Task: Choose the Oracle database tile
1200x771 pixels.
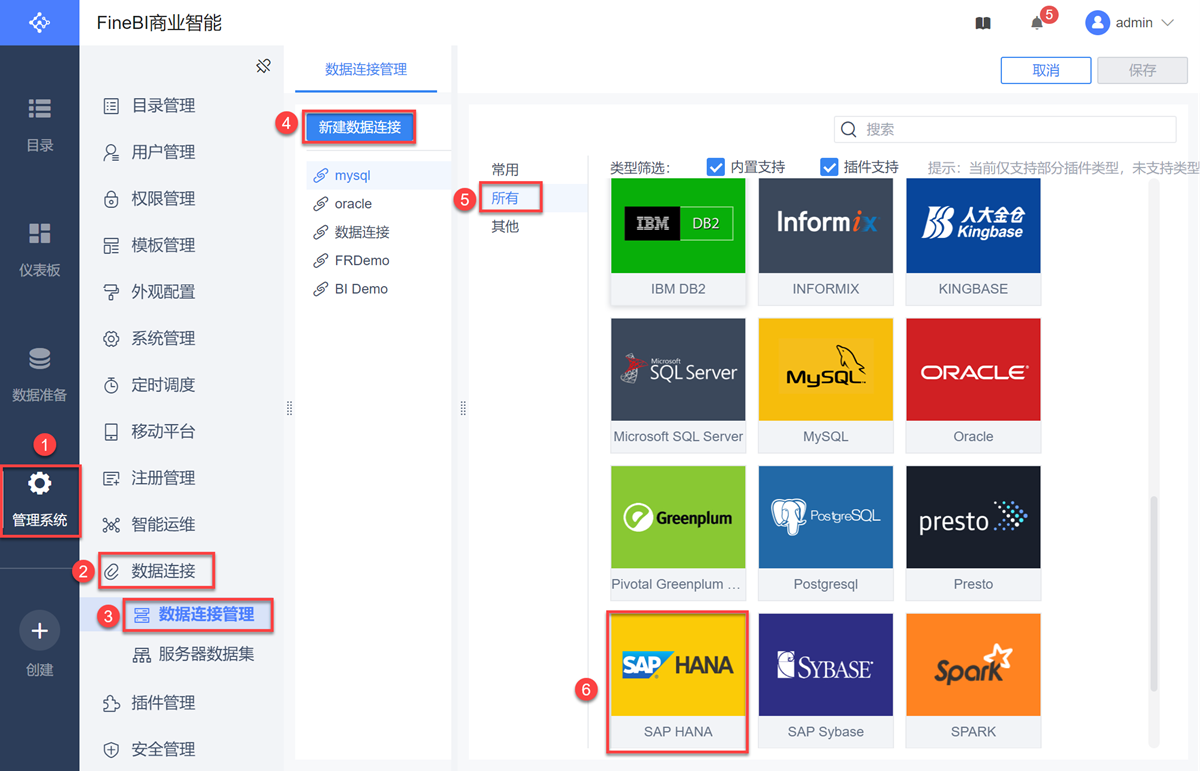Action: coord(973,385)
